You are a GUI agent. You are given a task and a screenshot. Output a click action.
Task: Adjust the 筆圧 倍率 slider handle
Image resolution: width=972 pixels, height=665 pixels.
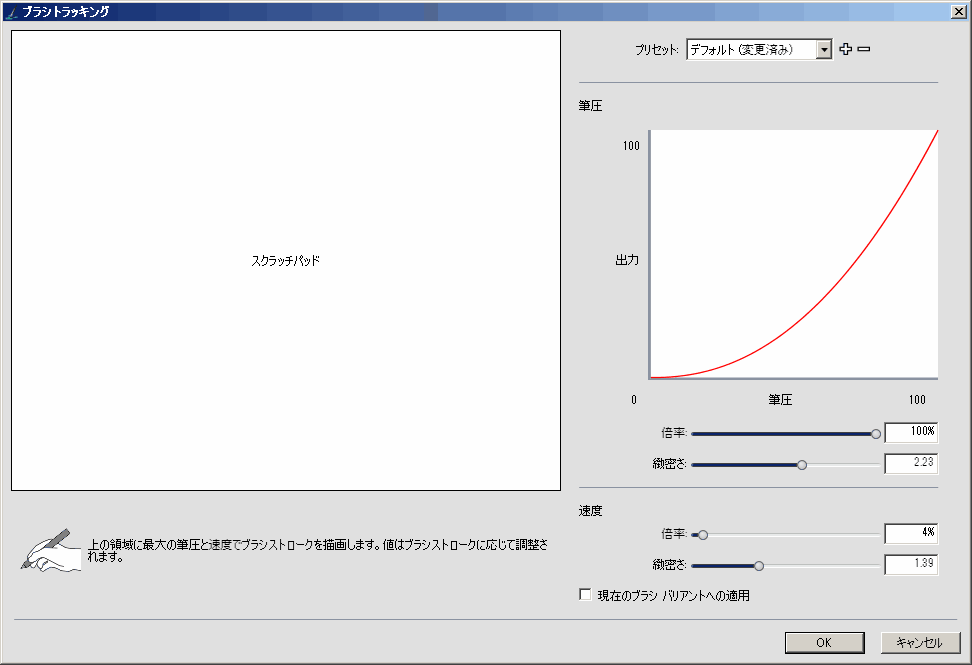pyautogui.click(x=875, y=434)
